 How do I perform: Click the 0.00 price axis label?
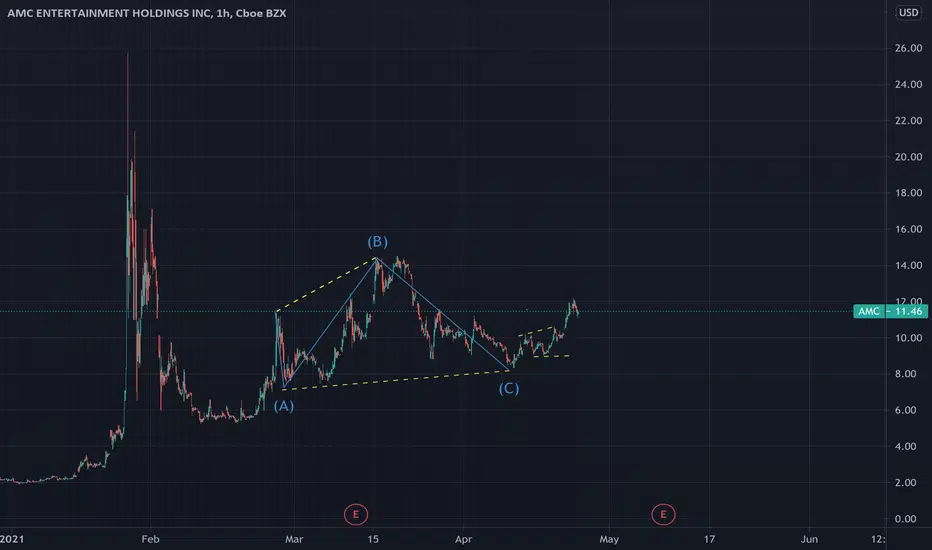pos(908,518)
